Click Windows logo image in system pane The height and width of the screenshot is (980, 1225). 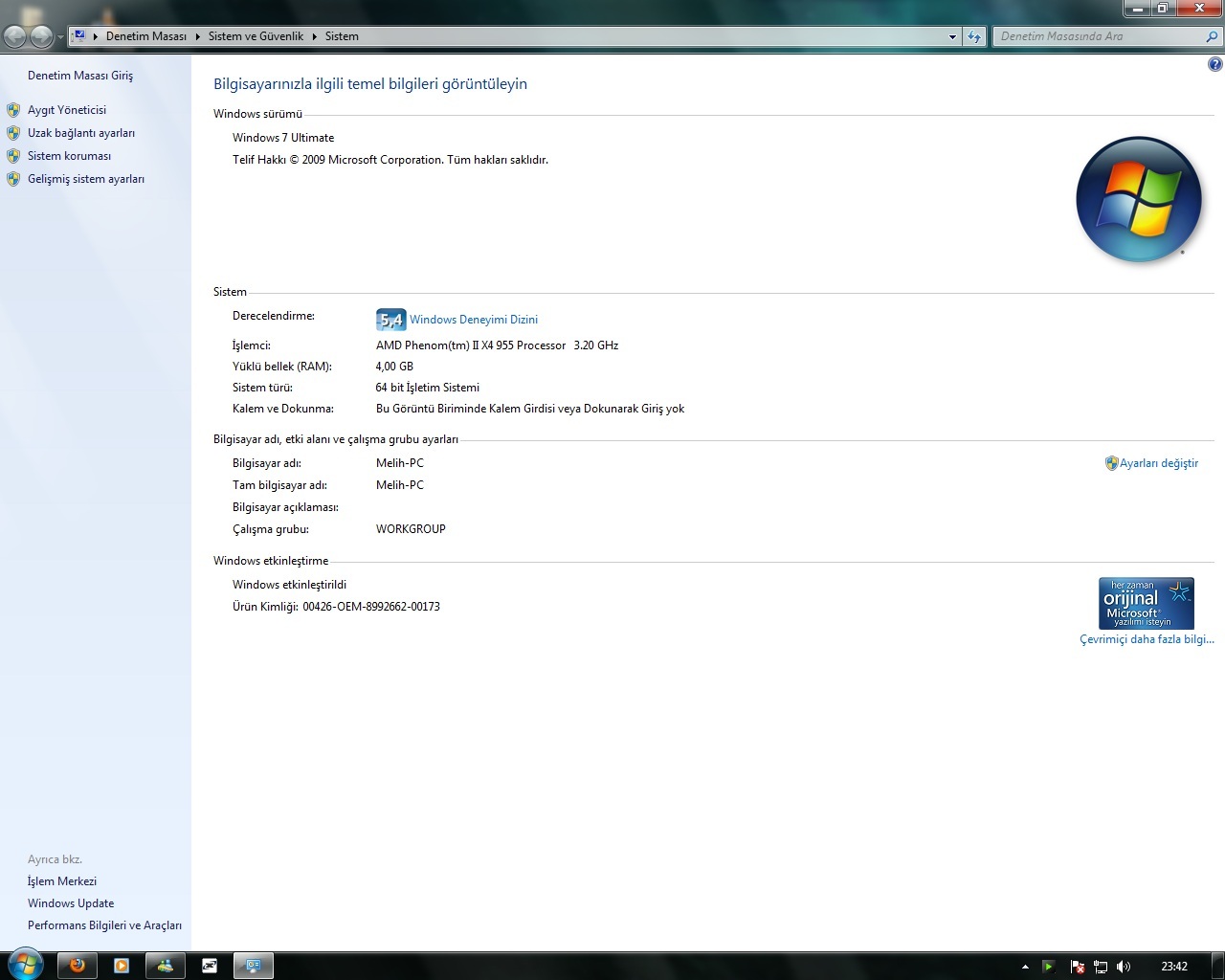tap(1139, 200)
